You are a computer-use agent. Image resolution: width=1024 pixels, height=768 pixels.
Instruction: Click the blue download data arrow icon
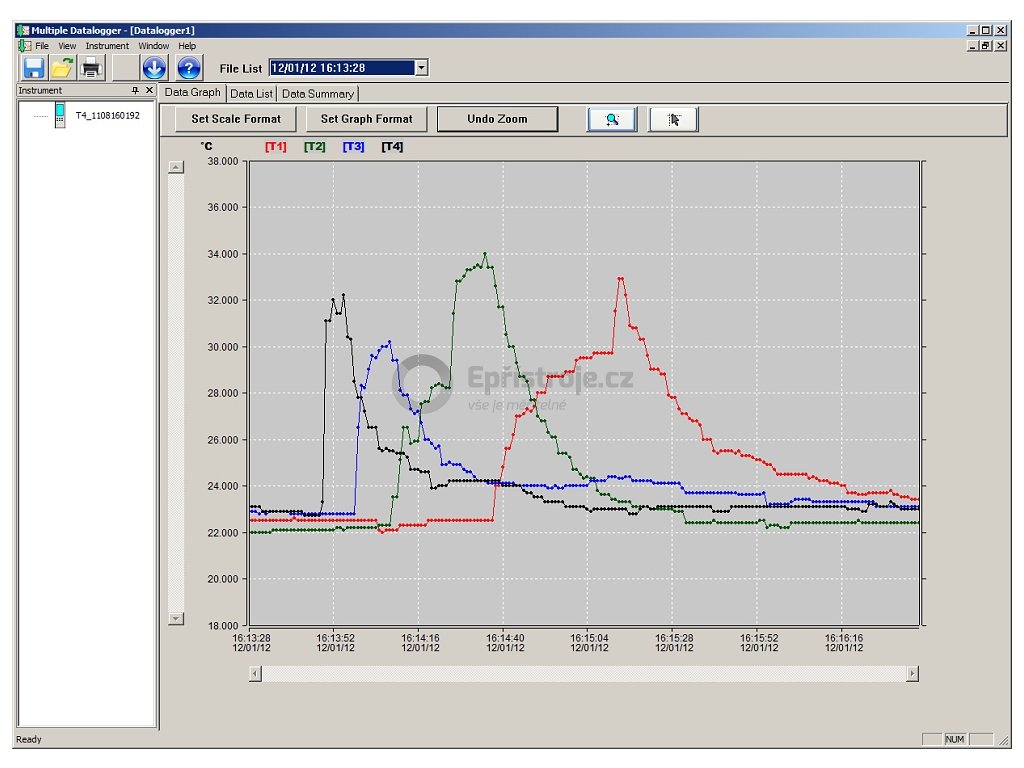154,68
